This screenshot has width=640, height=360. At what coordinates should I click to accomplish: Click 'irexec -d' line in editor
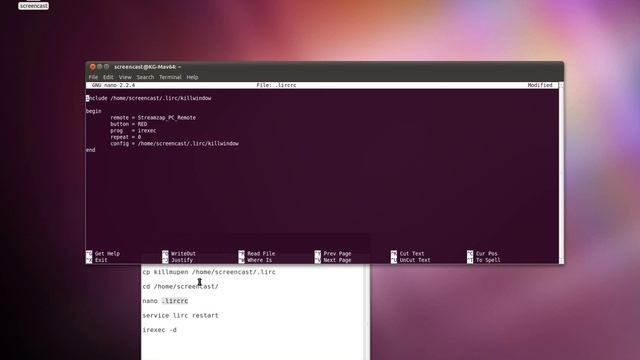(x=160, y=330)
